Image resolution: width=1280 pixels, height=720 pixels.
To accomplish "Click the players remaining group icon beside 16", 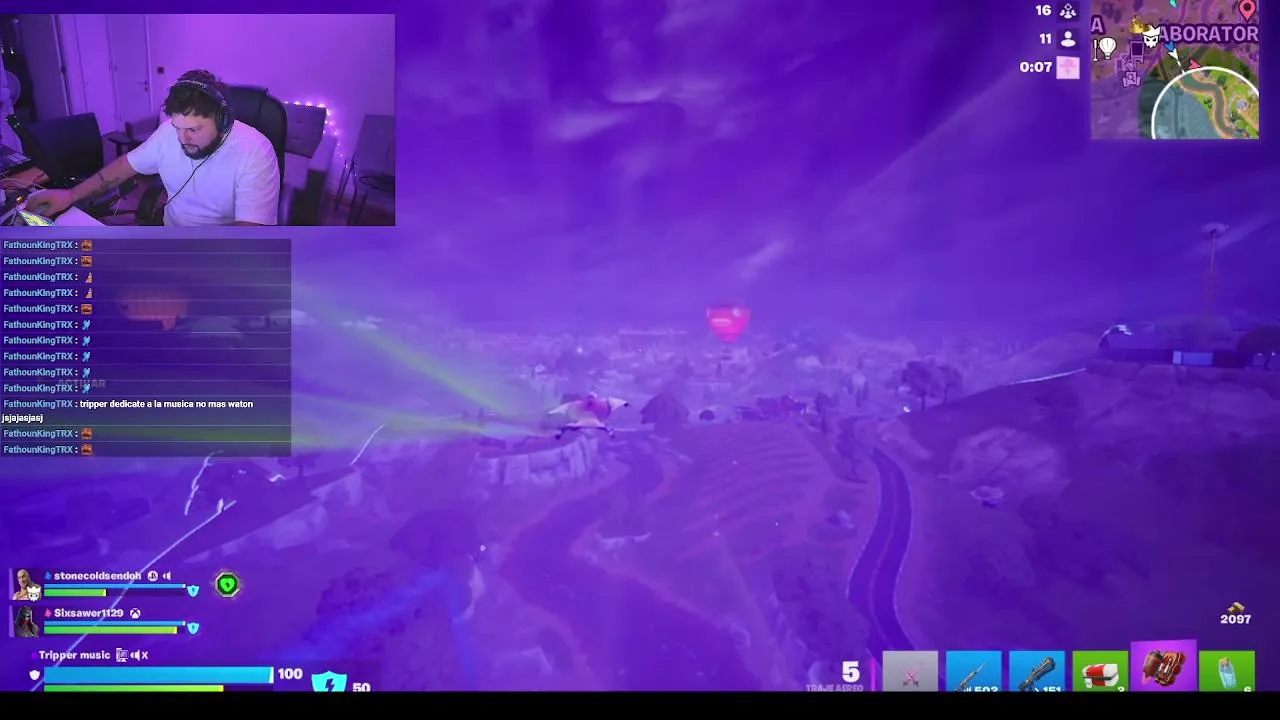I will tap(1068, 11).
